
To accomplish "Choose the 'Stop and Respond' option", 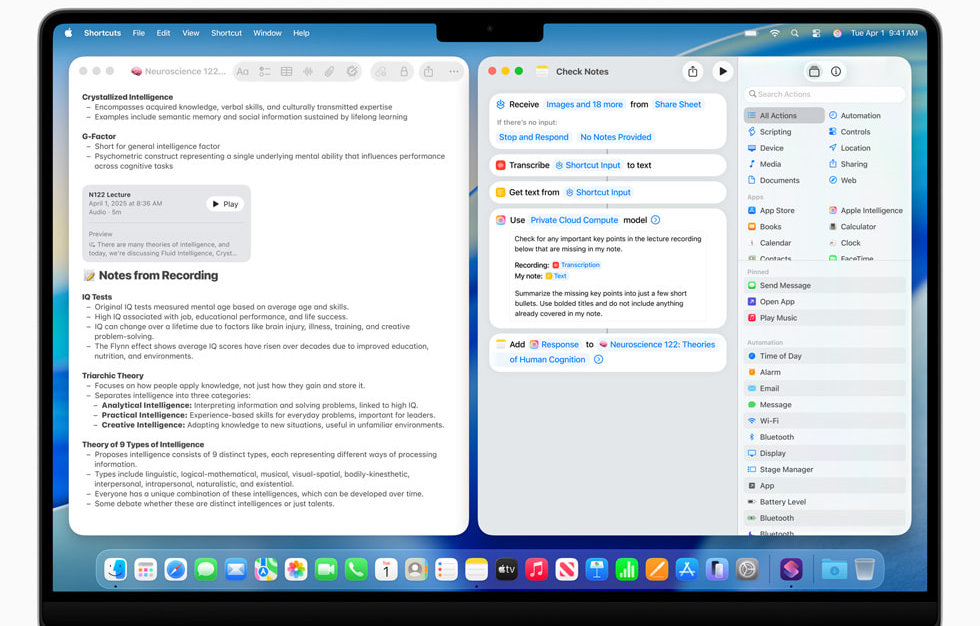I will pyautogui.click(x=533, y=137).
